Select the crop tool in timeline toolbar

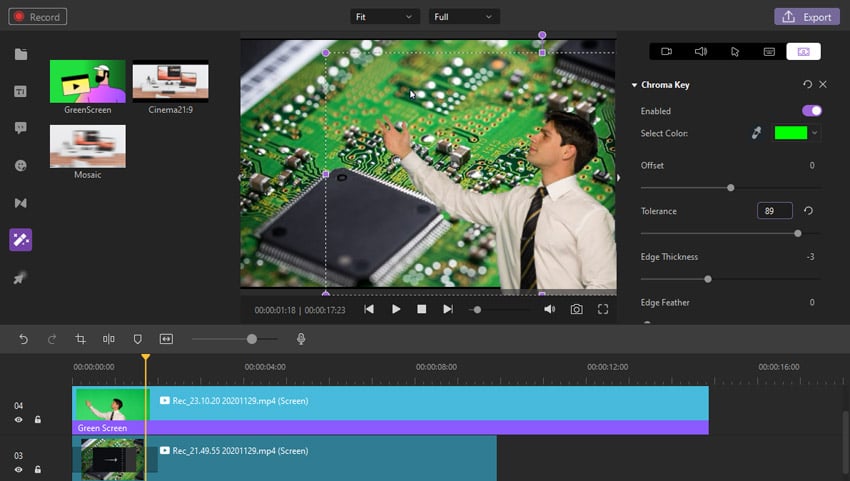click(80, 339)
